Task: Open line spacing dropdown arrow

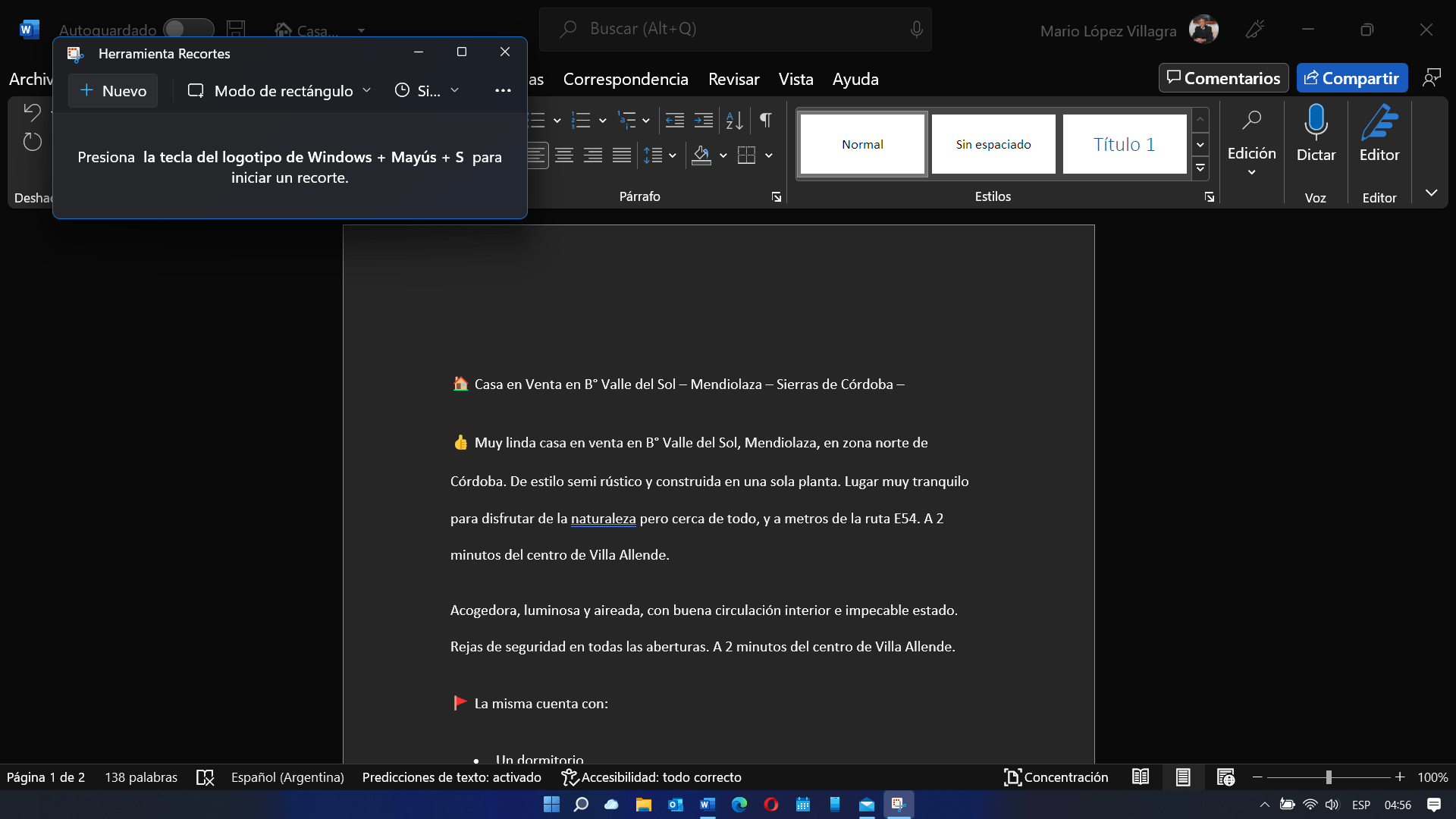Action: 673,155
